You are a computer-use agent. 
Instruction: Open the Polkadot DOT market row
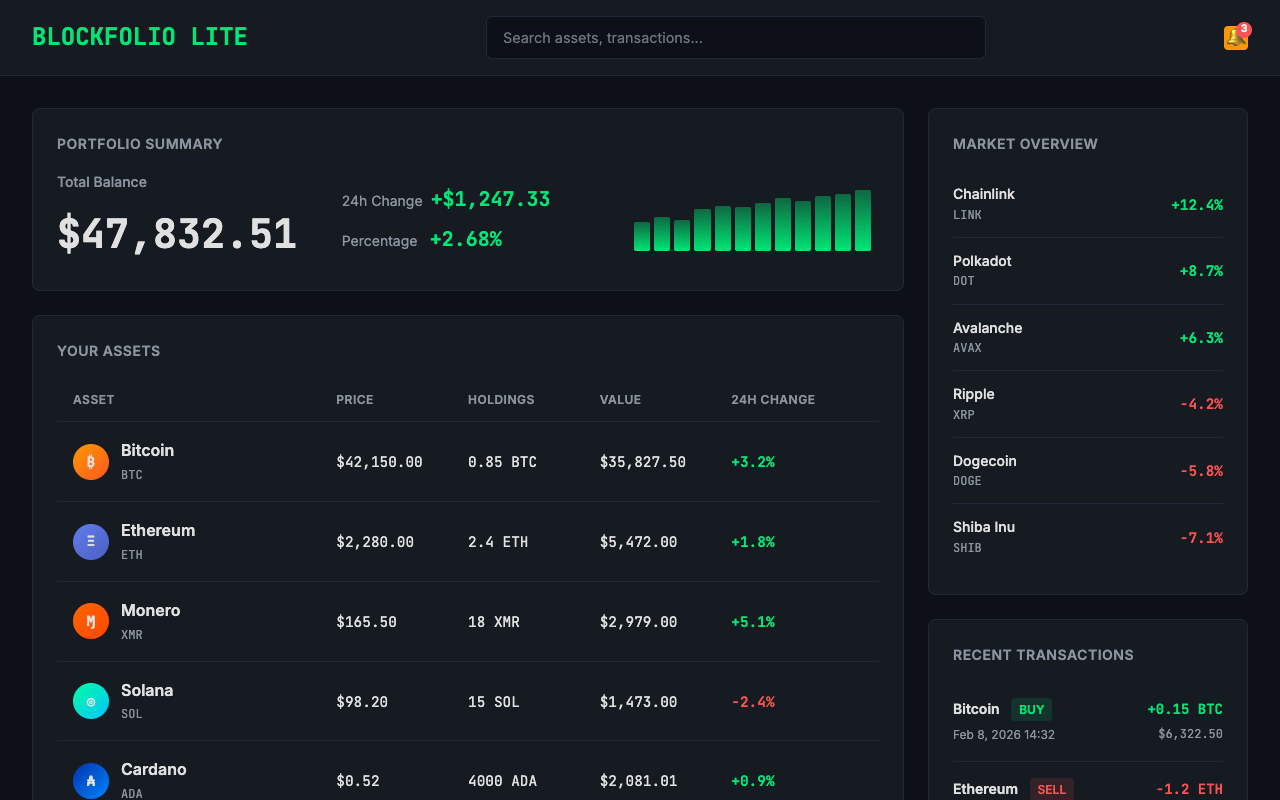[x=1088, y=270]
